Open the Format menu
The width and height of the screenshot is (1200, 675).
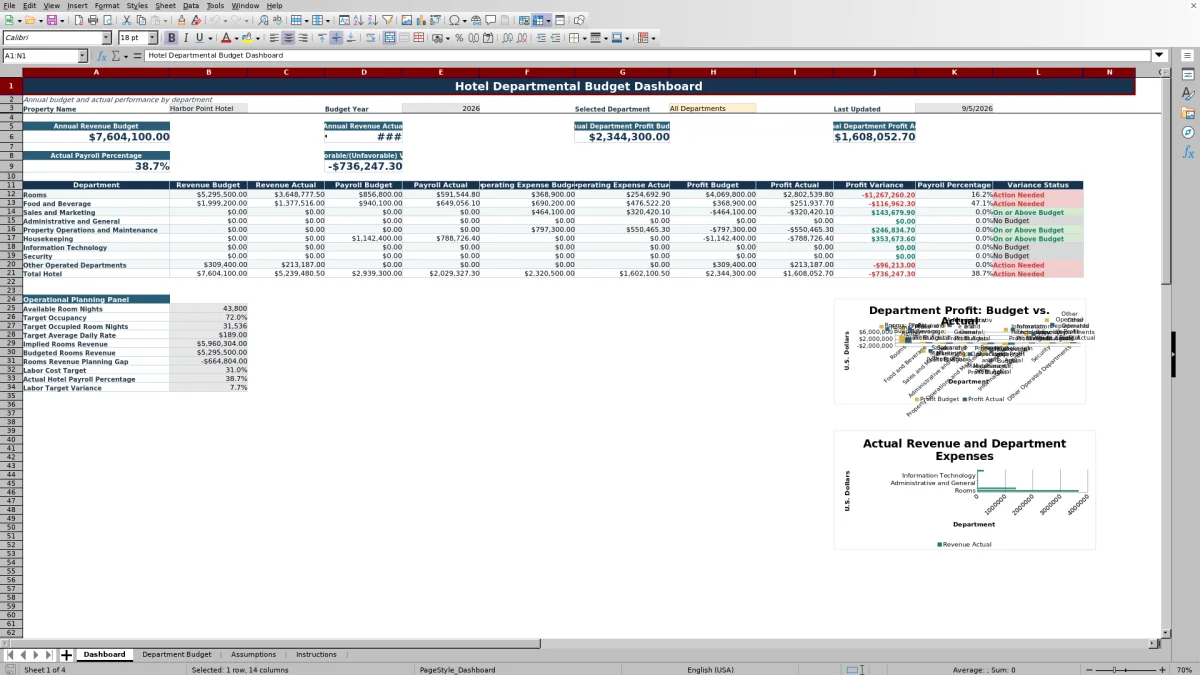click(x=107, y=5)
